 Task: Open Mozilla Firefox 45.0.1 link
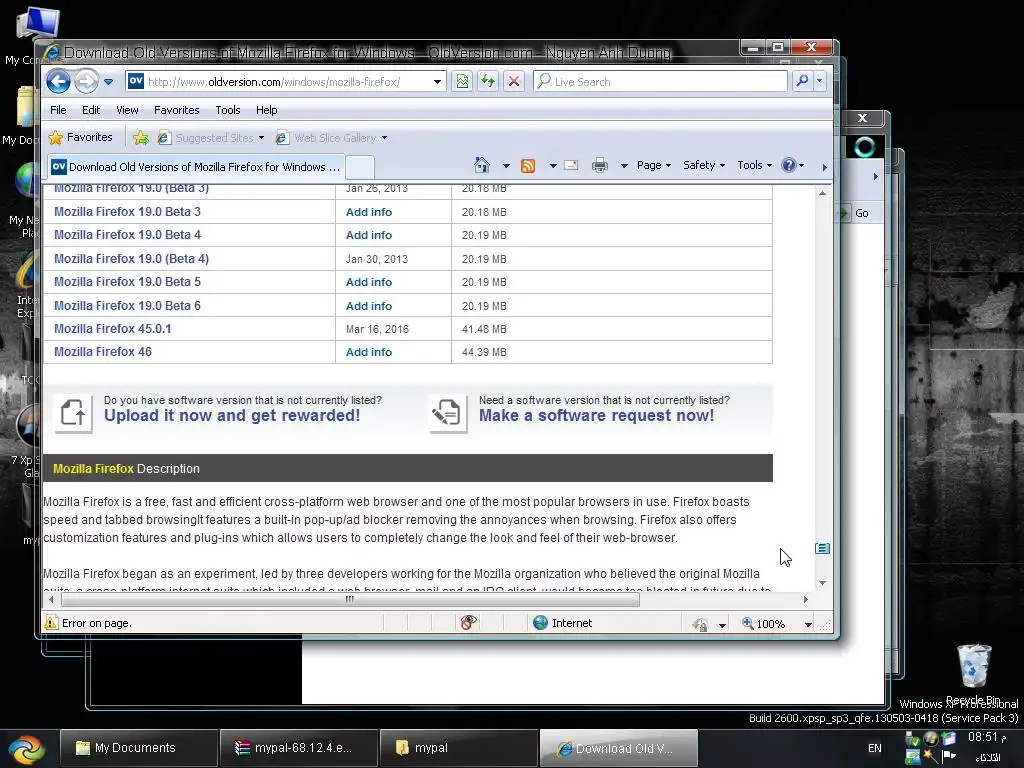coord(112,328)
